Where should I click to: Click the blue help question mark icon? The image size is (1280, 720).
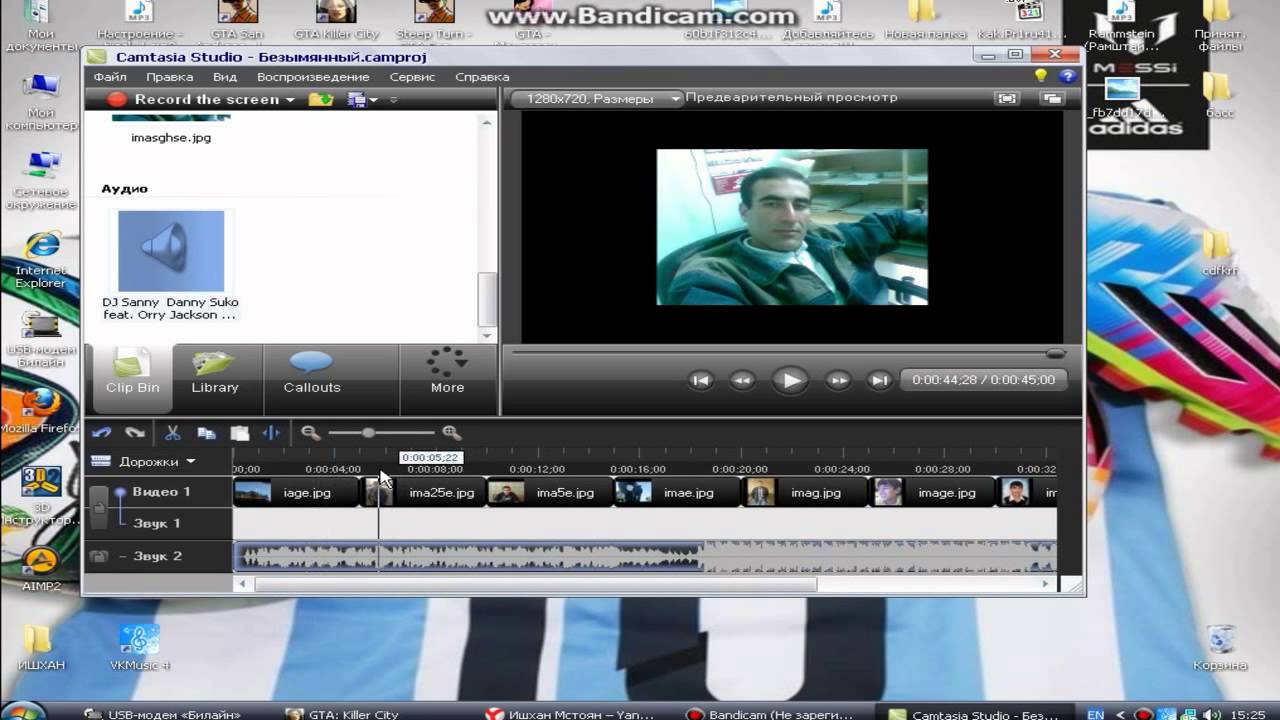[1068, 76]
